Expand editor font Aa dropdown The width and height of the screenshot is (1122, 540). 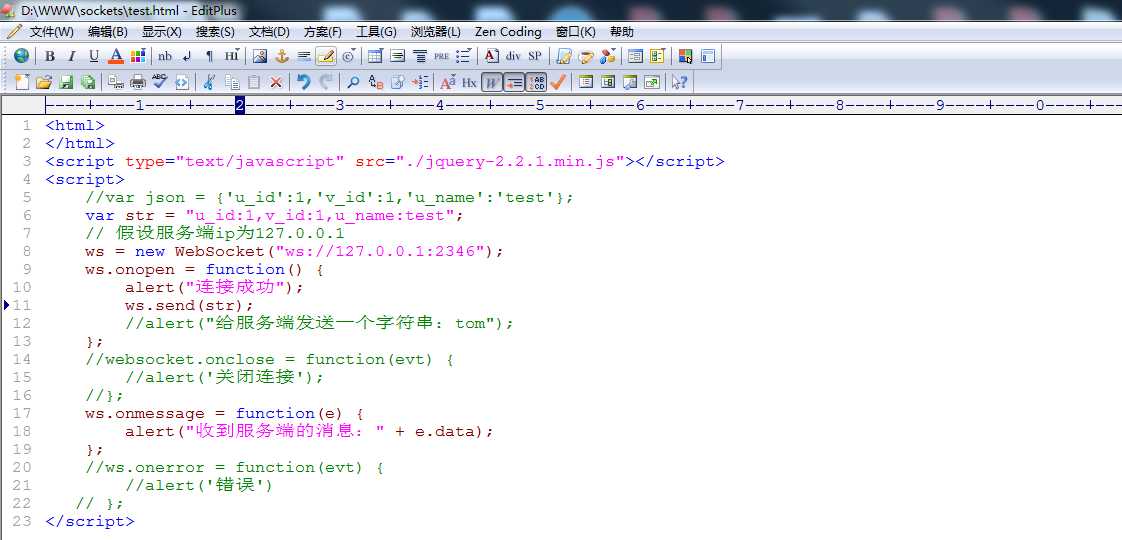[x=448, y=82]
